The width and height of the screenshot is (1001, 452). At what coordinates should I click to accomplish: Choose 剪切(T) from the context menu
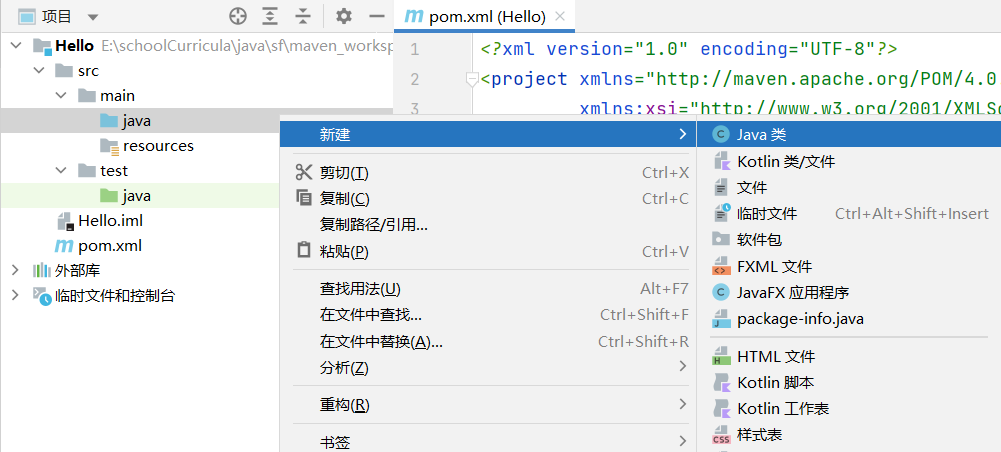tap(488, 172)
